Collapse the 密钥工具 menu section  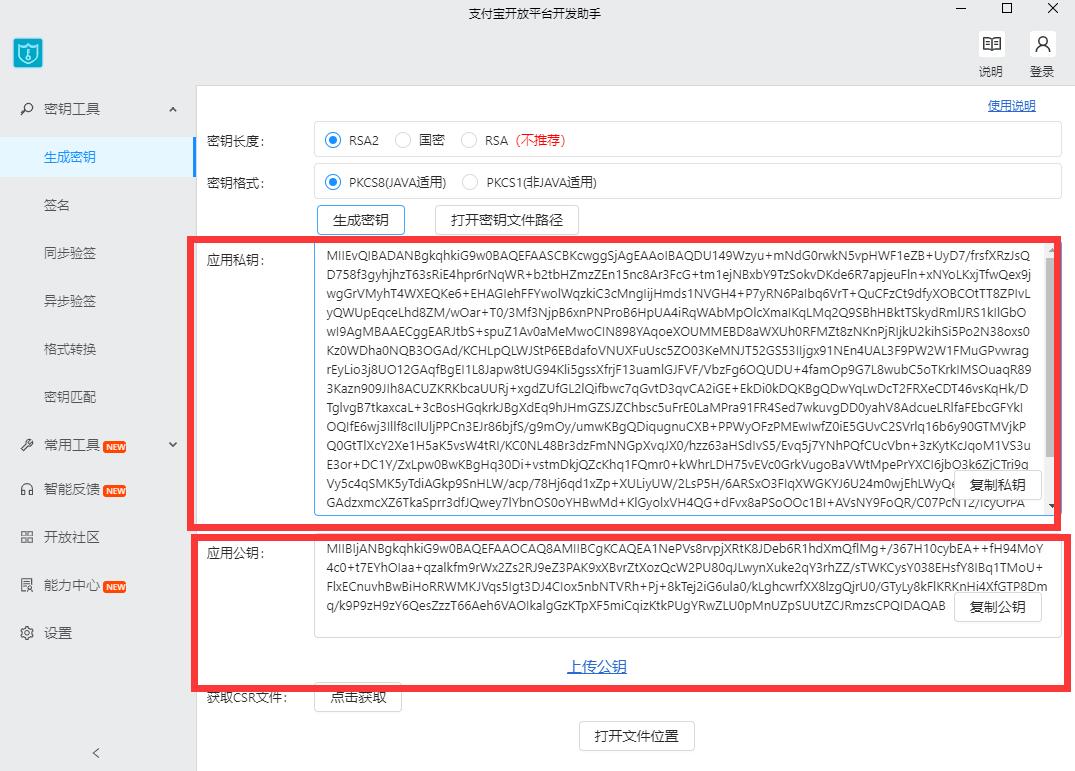tap(173, 110)
